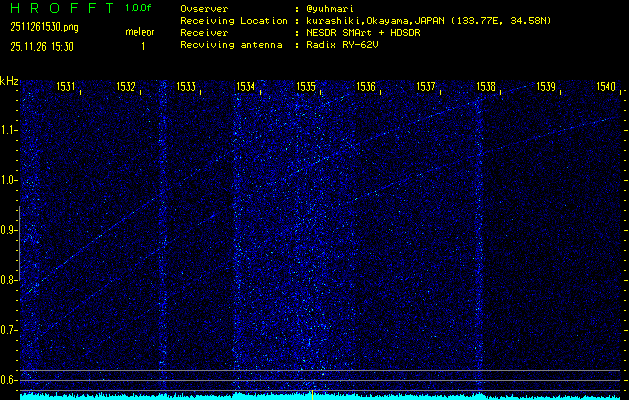Image resolution: width=629 pixels, height=400 pixels.
Task: Click the receiver value NESDR SMArt + HDSDR
Action: click(363, 33)
